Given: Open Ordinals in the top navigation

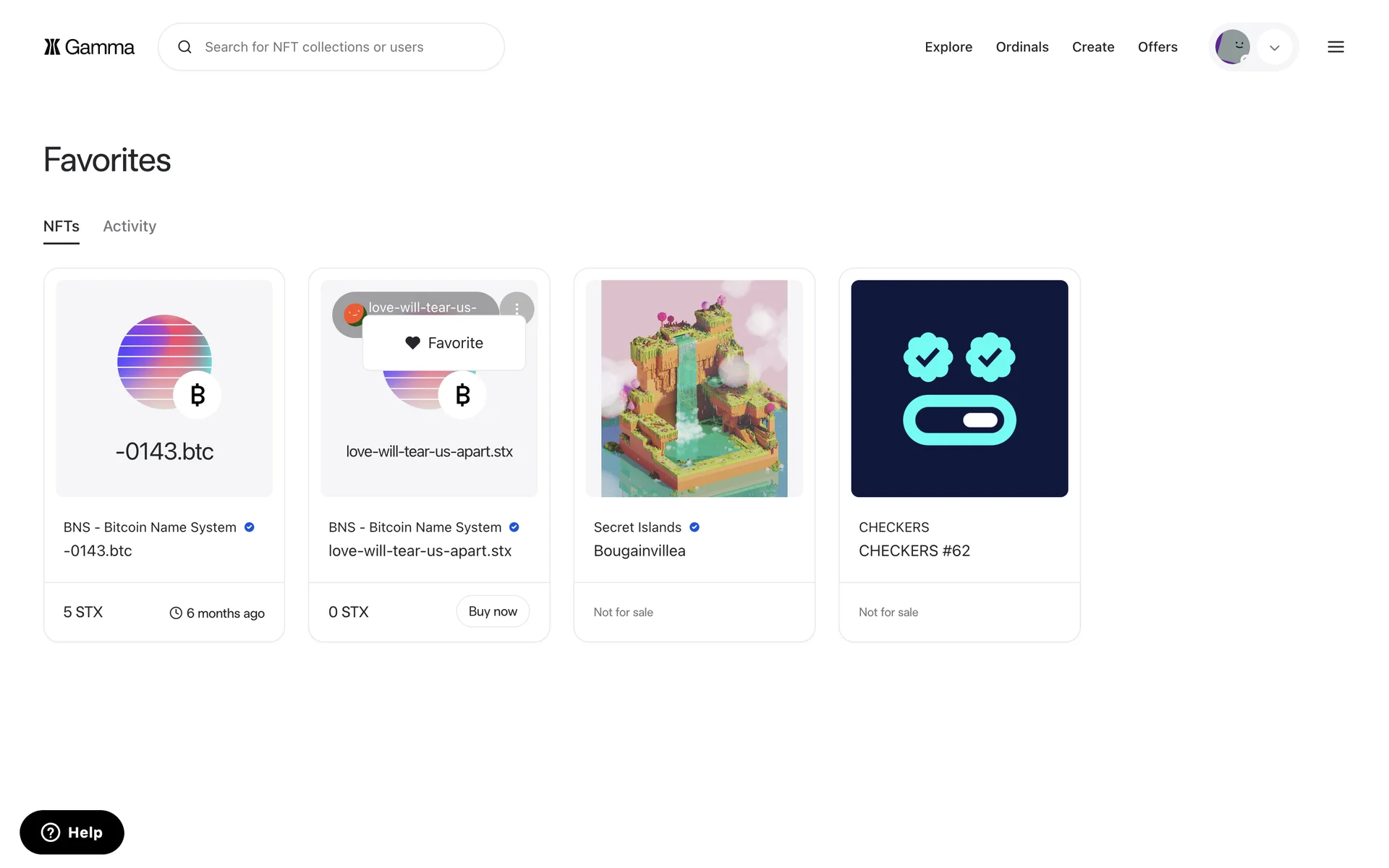Looking at the screenshot, I should (x=1022, y=47).
